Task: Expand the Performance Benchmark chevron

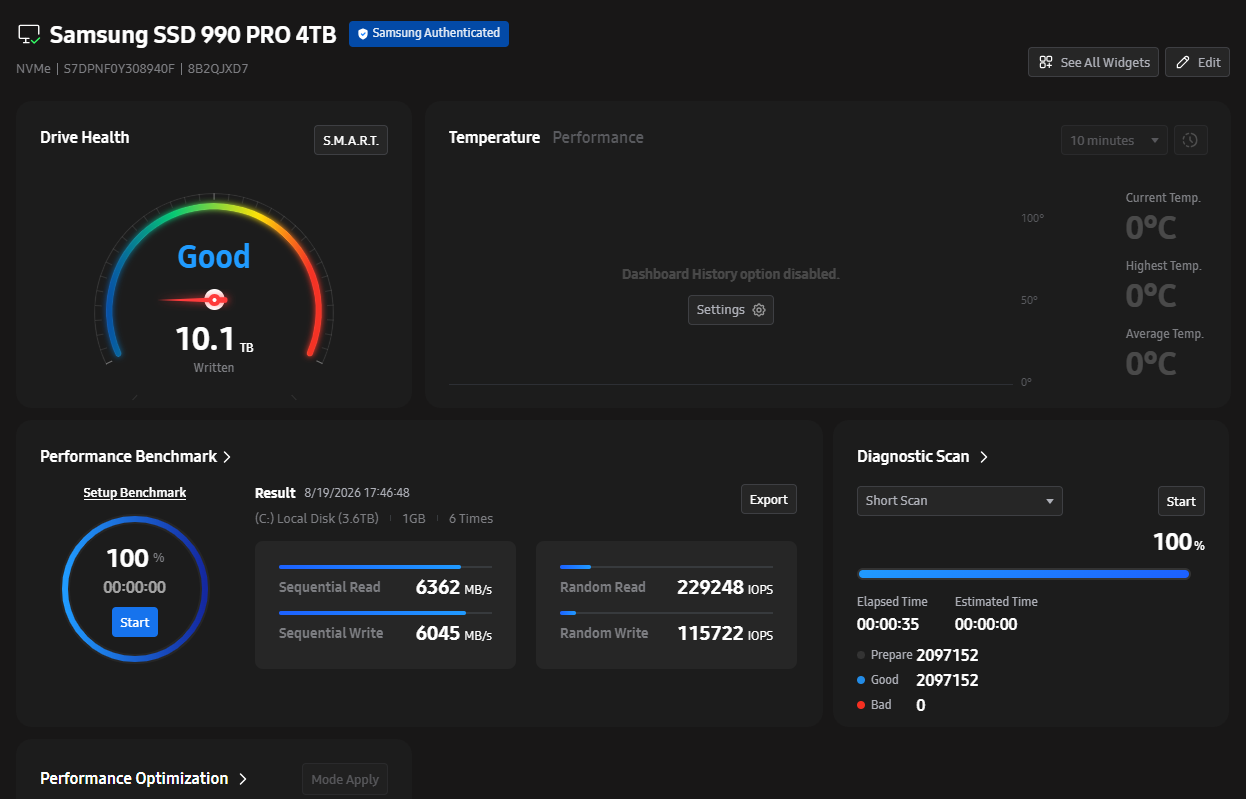Action: (227, 457)
